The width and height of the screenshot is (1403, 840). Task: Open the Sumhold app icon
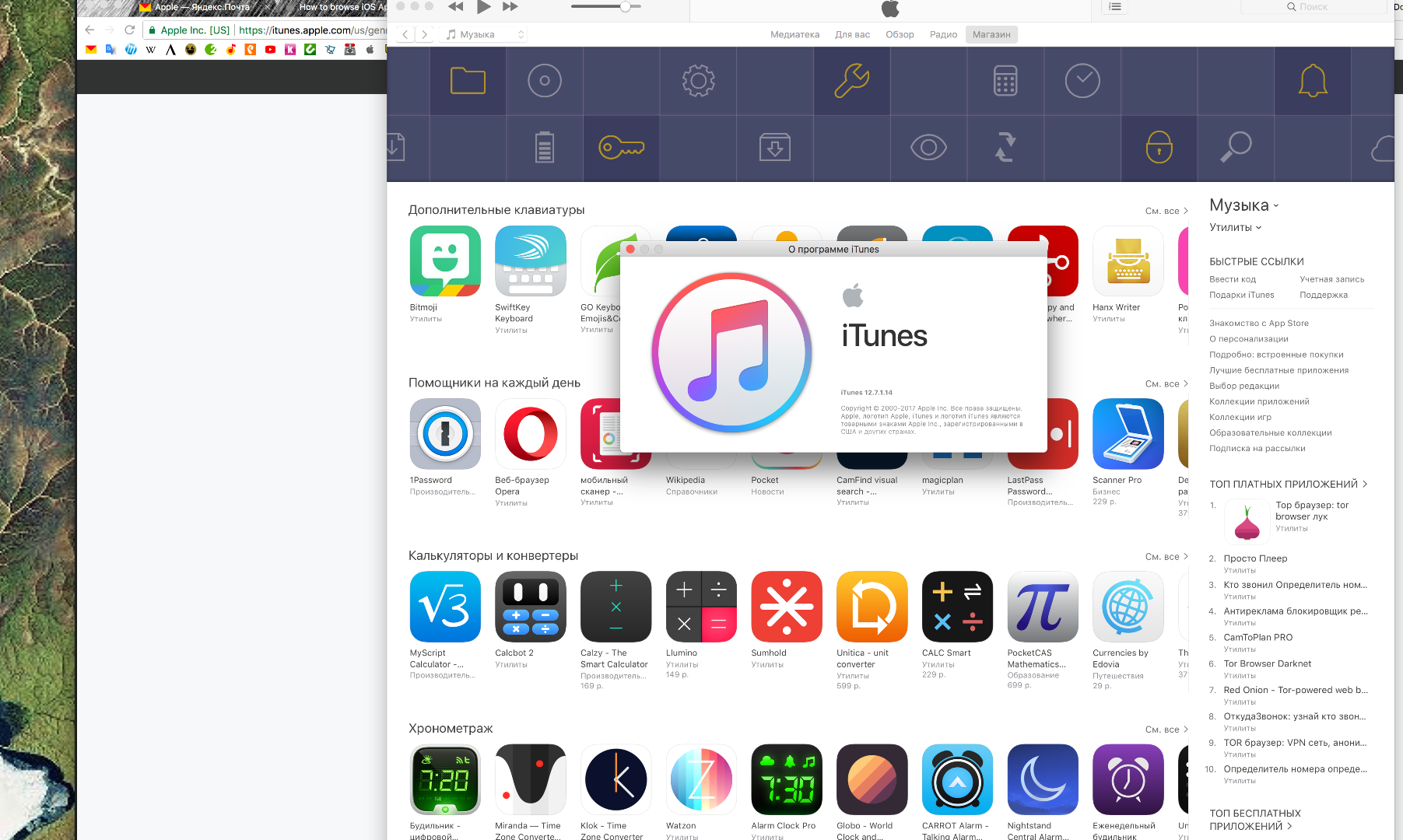coord(787,607)
